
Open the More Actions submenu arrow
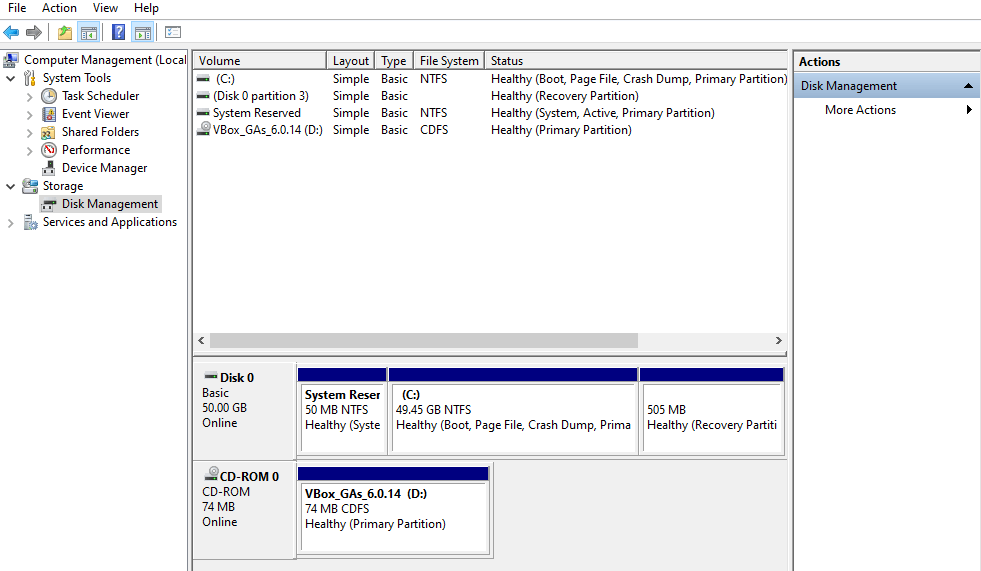tap(969, 109)
